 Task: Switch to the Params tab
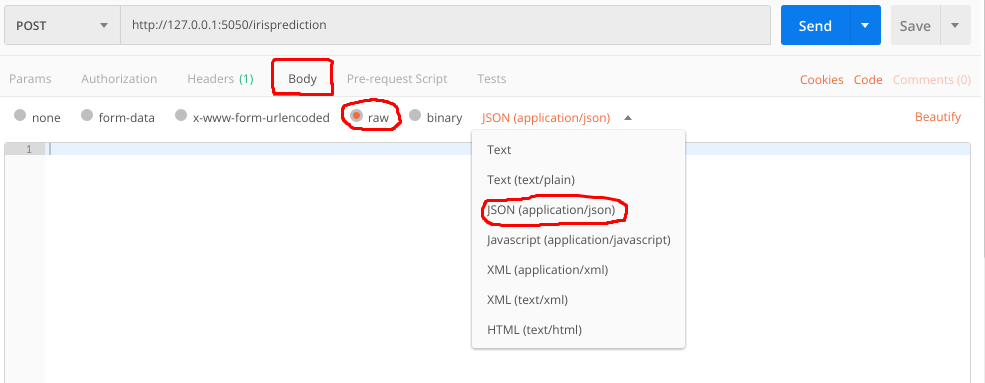tap(30, 79)
